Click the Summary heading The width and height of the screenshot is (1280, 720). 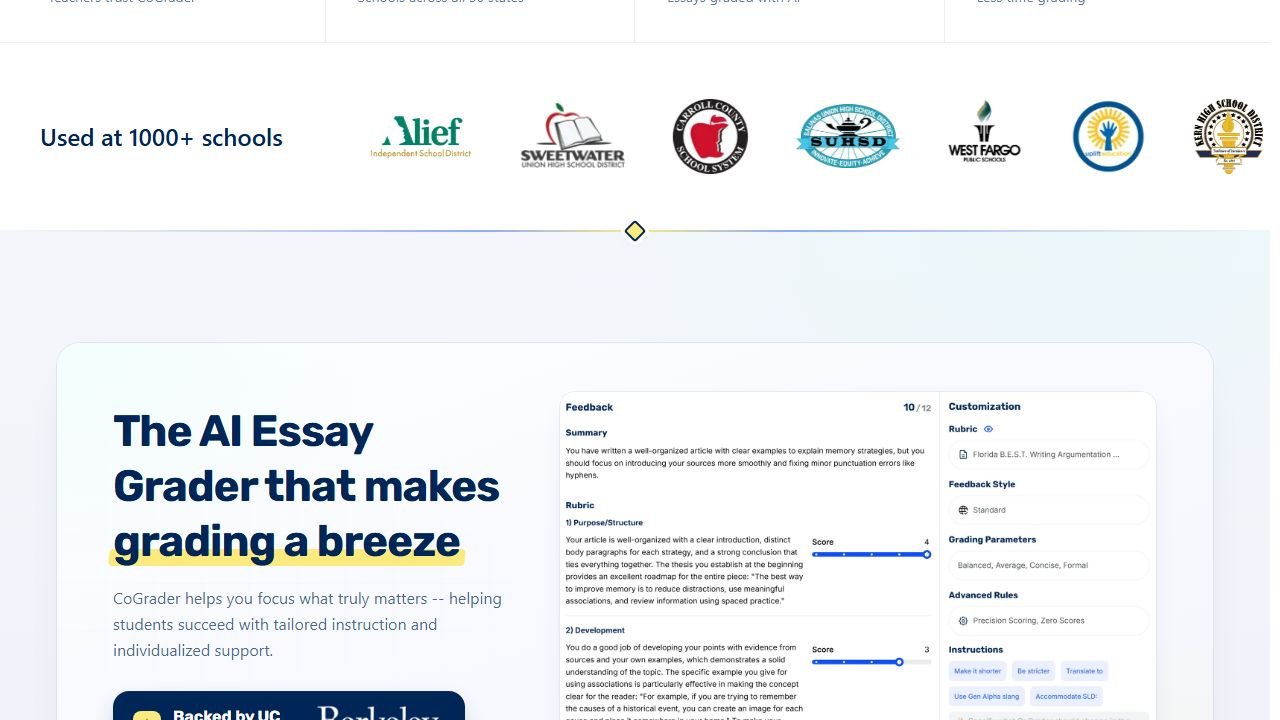[586, 433]
